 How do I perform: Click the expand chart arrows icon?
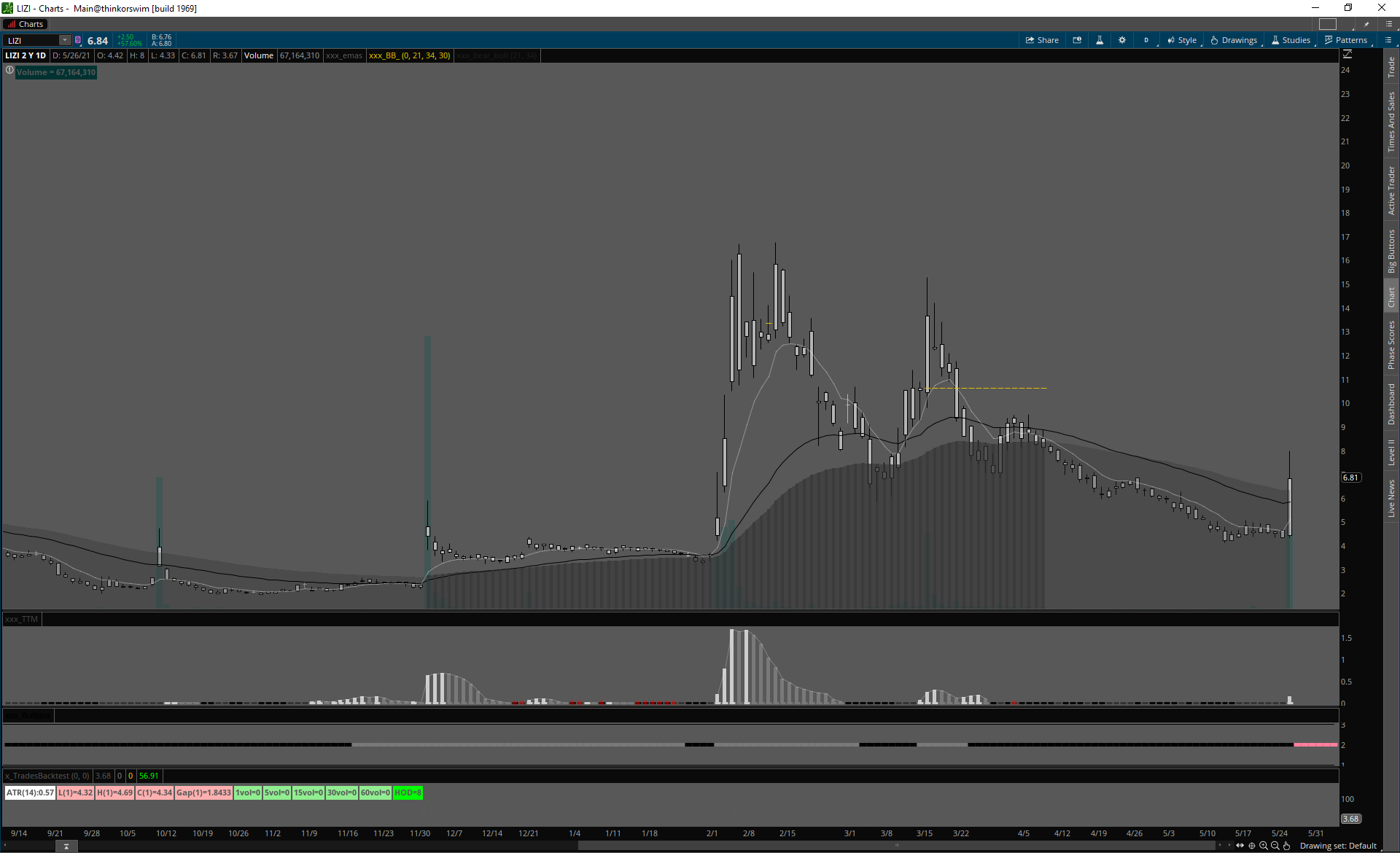(1240, 846)
